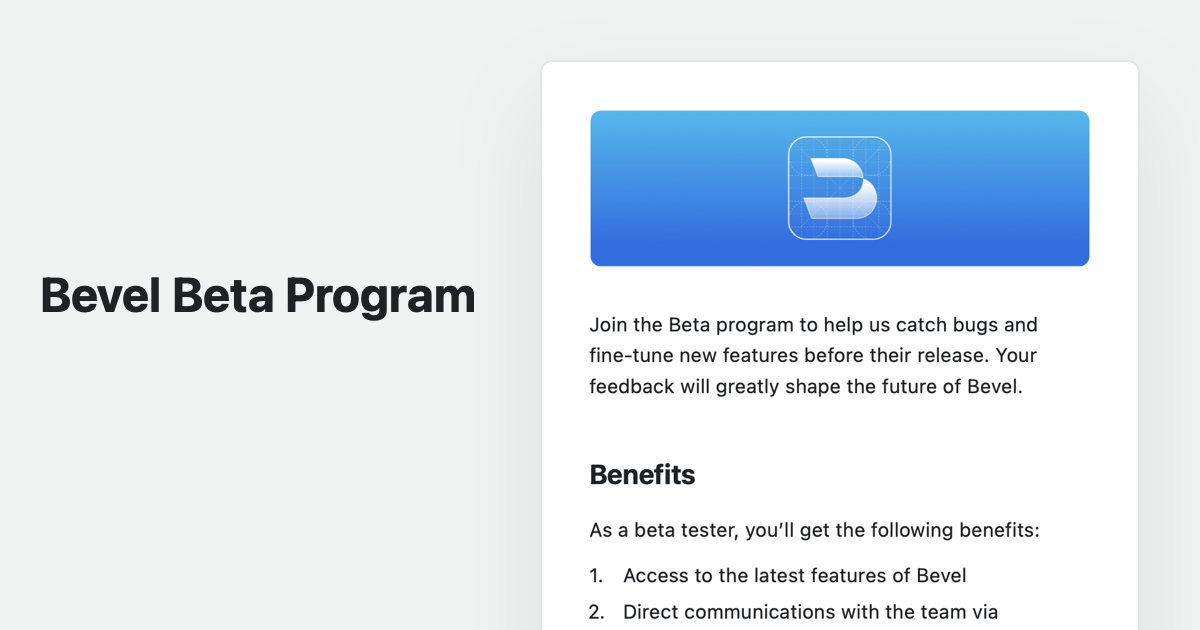Click the list number "2."
1200x630 pixels.
(x=597, y=612)
